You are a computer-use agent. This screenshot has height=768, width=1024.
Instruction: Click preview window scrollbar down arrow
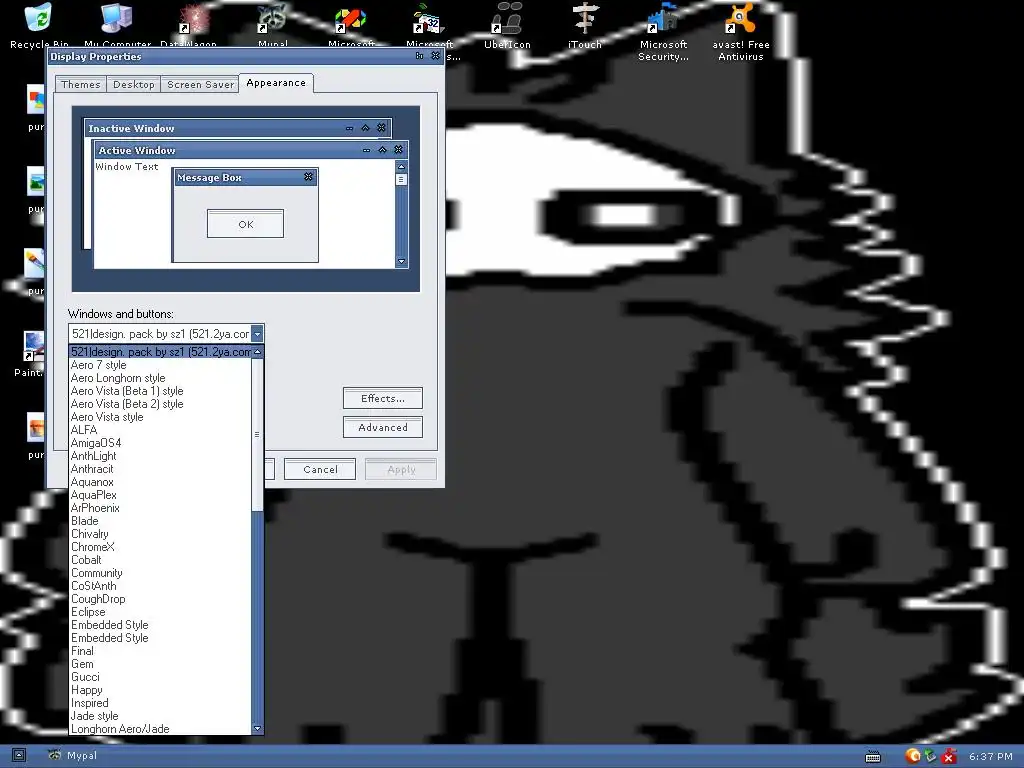[x=402, y=261]
